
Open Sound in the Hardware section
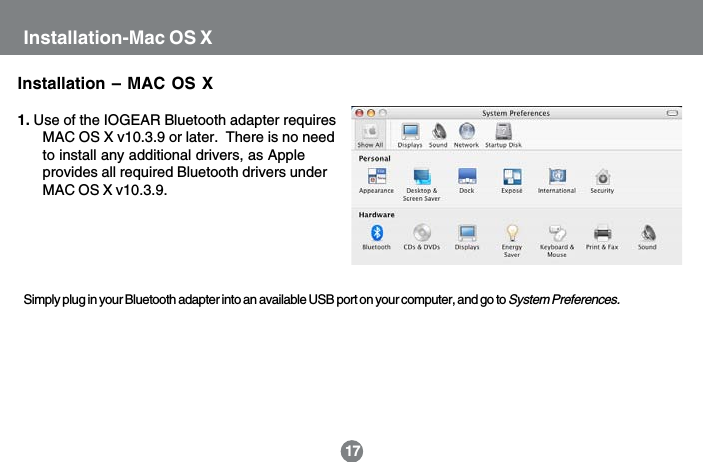tap(647, 237)
